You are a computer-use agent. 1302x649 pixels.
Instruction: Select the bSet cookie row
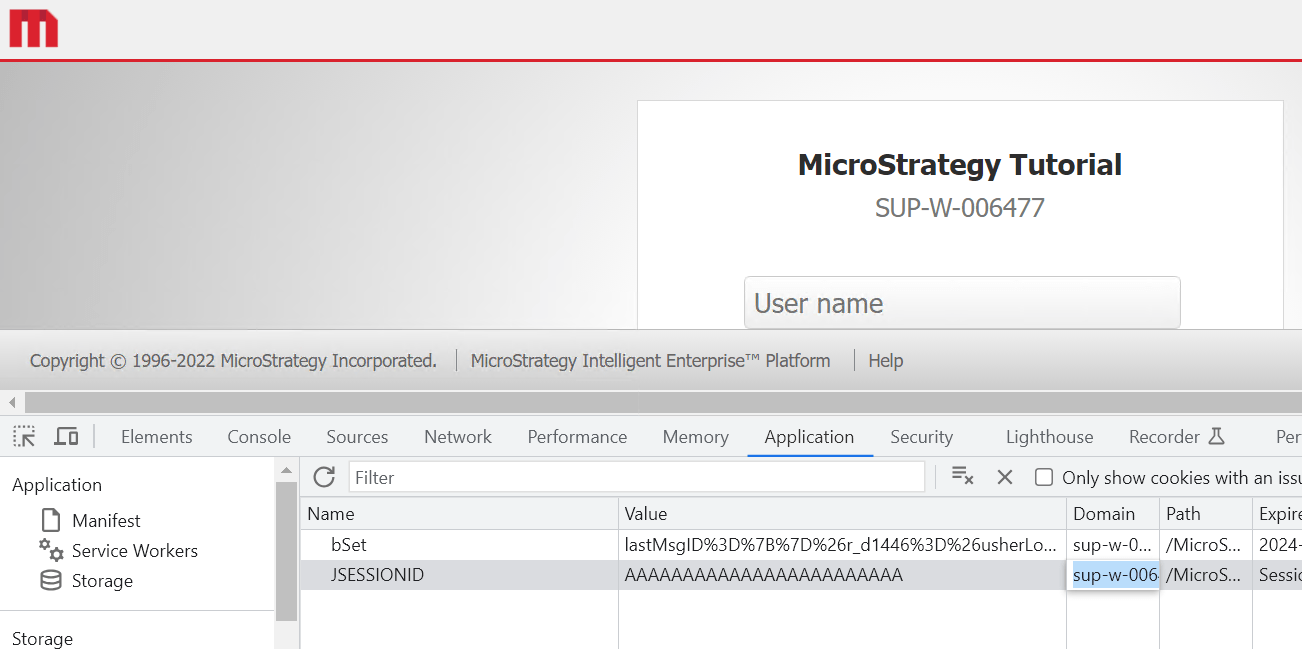458,545
